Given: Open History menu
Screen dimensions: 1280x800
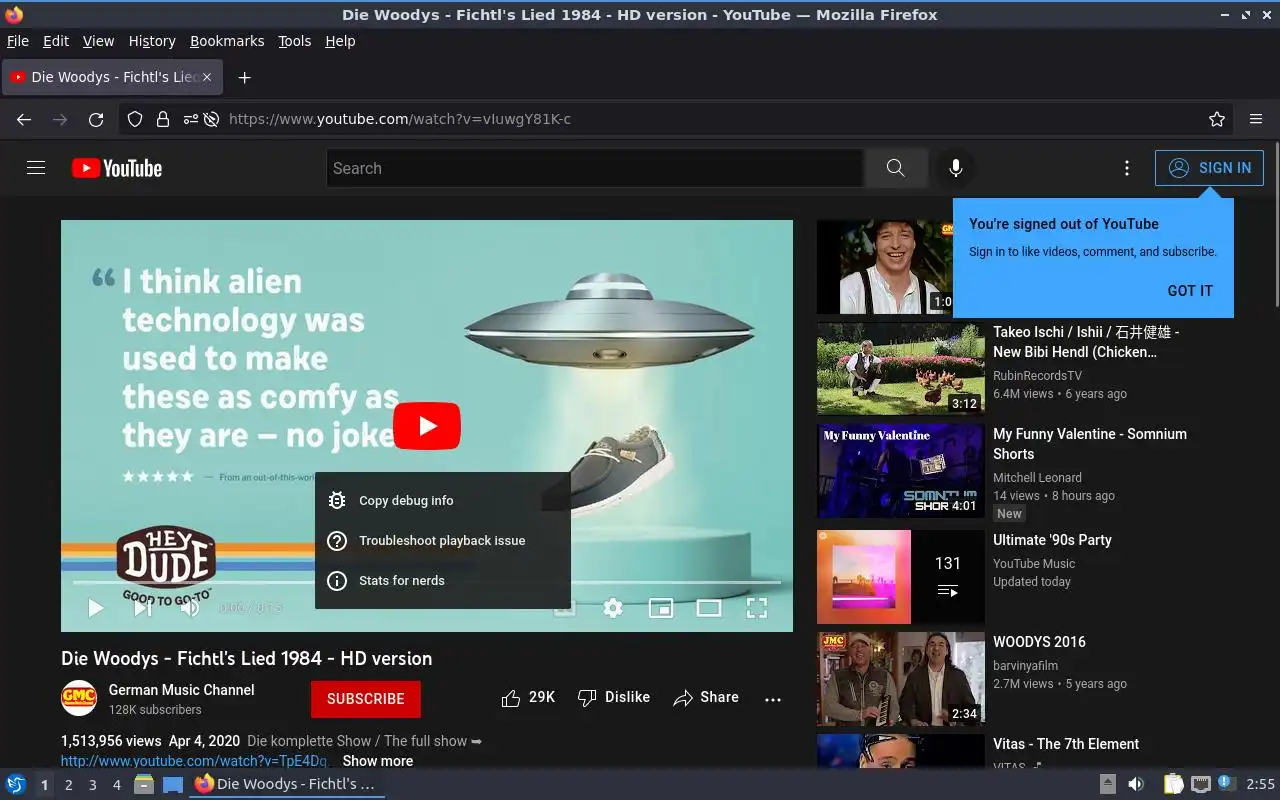Looking at the screenshot, I should pyautogui.click(x=152, y=41).
